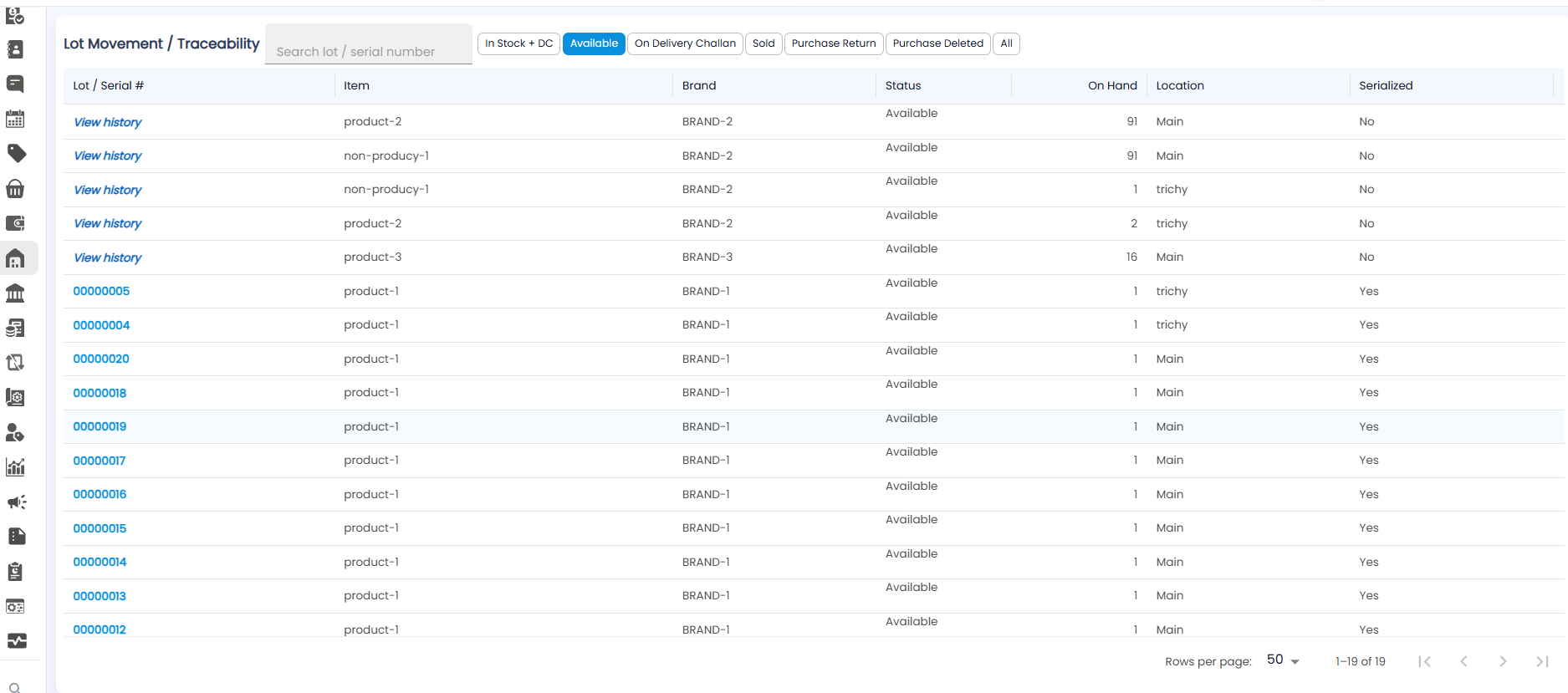Open the settings sliders window sidebar icon
Screen dimensions: 1568x693
(x=15, y=606)
